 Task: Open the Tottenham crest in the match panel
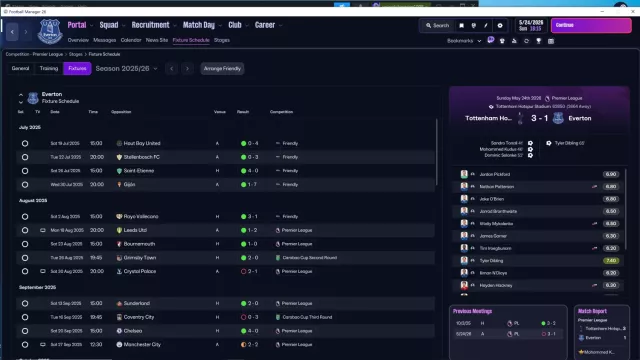coord(520,118)
